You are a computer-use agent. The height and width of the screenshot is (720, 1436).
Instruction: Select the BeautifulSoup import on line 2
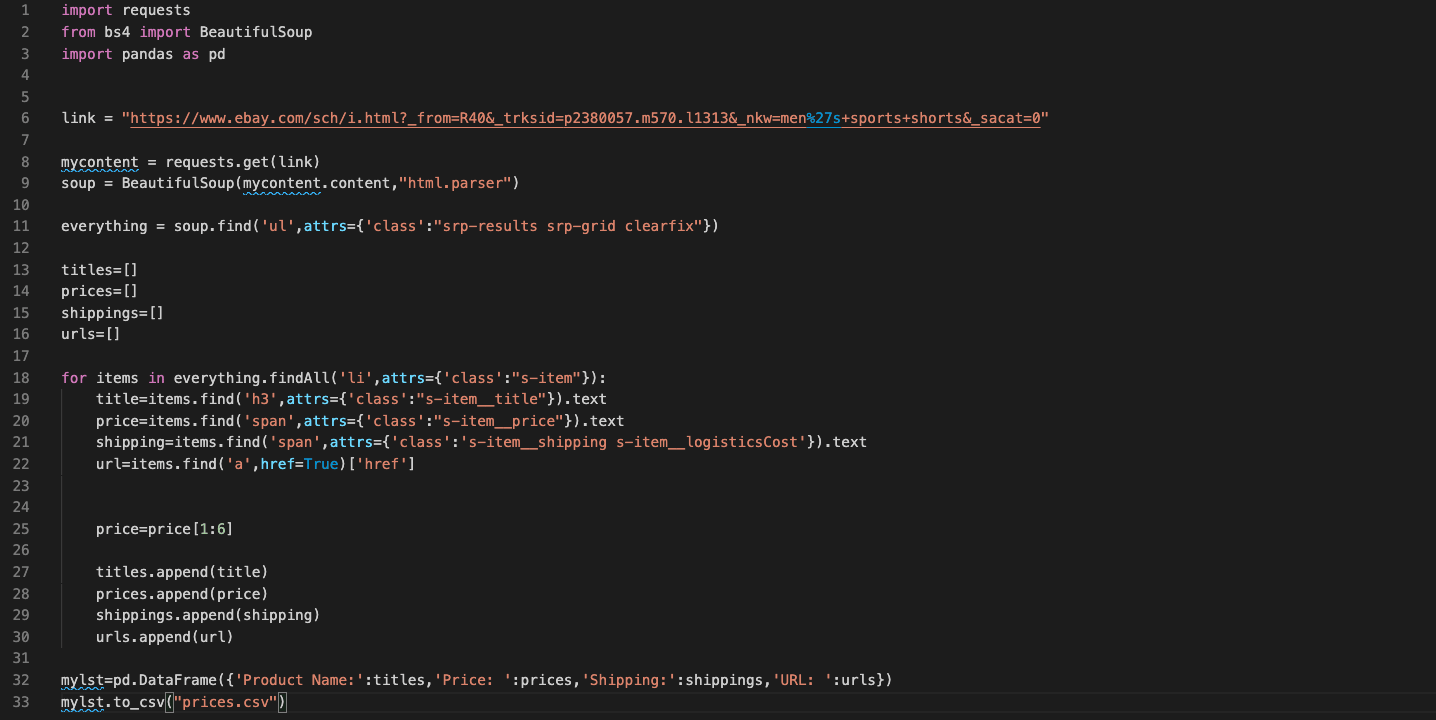(255, 31)
